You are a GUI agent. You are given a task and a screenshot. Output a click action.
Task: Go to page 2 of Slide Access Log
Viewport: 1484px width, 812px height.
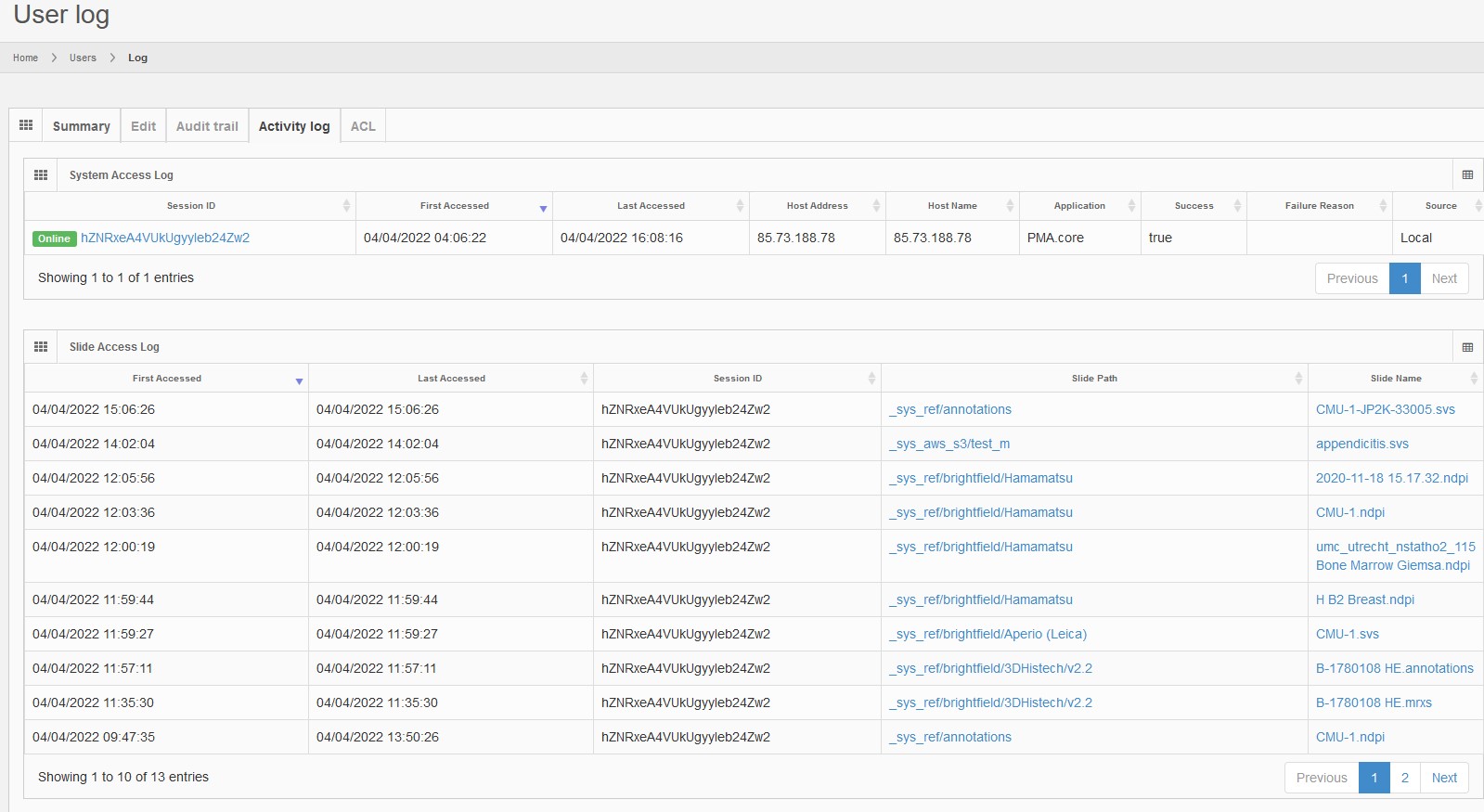1404,778
